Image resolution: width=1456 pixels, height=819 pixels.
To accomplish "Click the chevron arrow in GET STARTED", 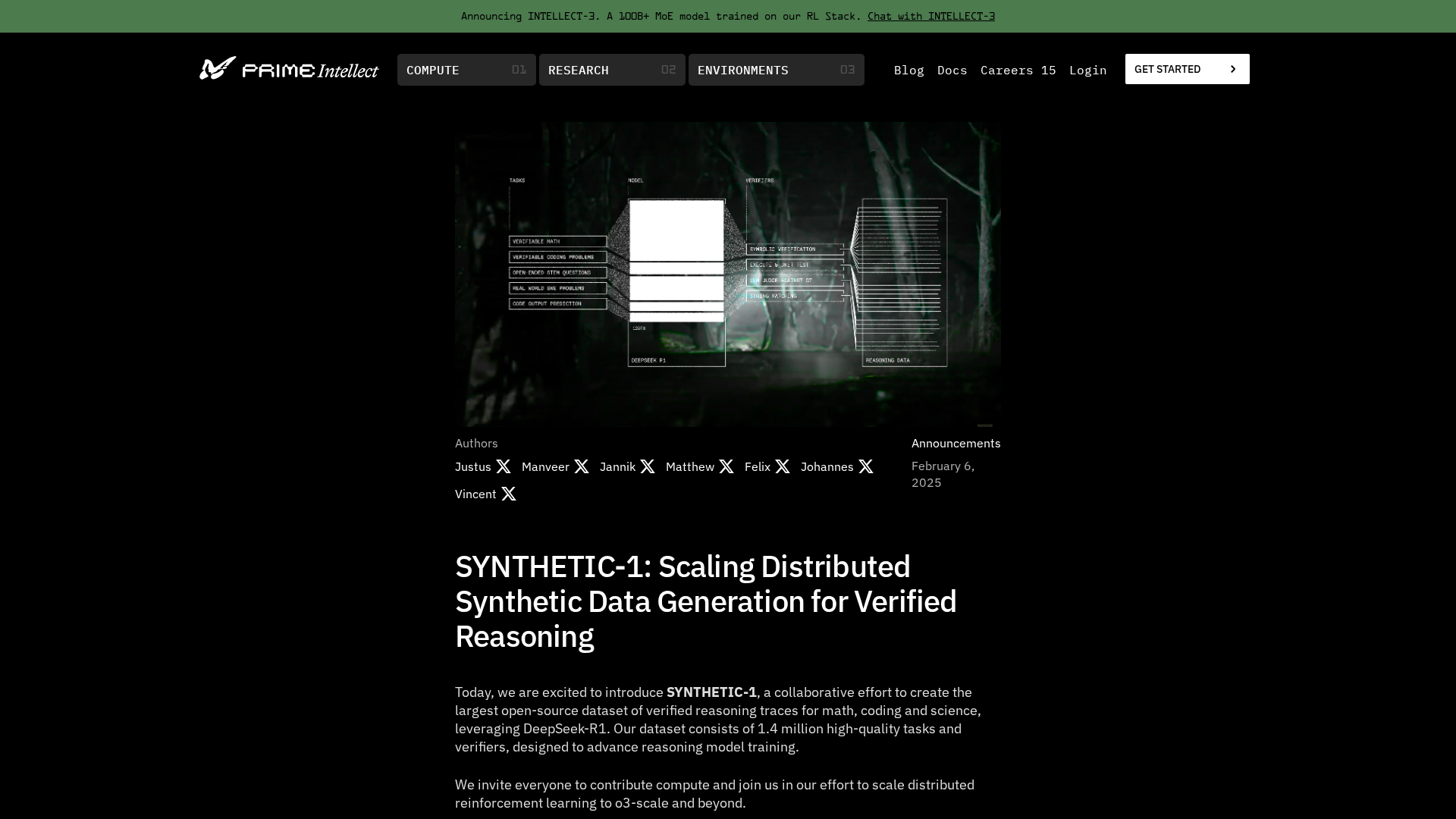I will (1233, 69).
